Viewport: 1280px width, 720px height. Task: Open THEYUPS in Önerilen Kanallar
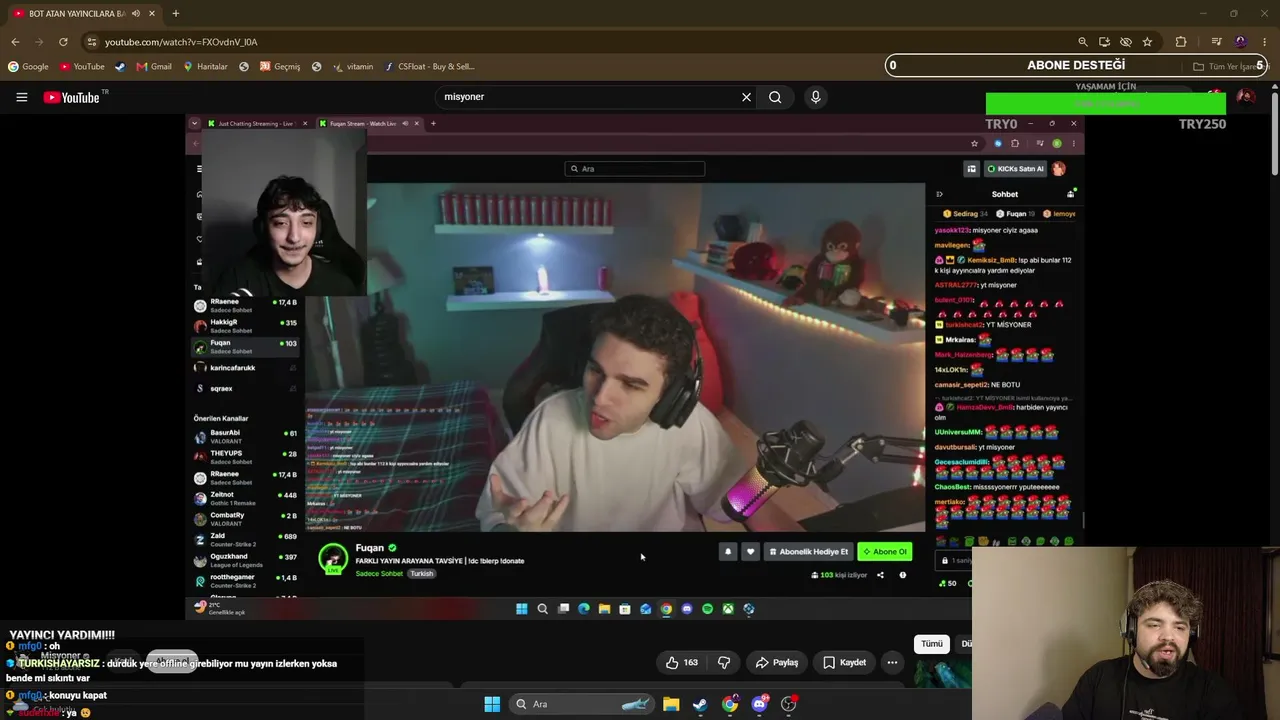(246, 457)
